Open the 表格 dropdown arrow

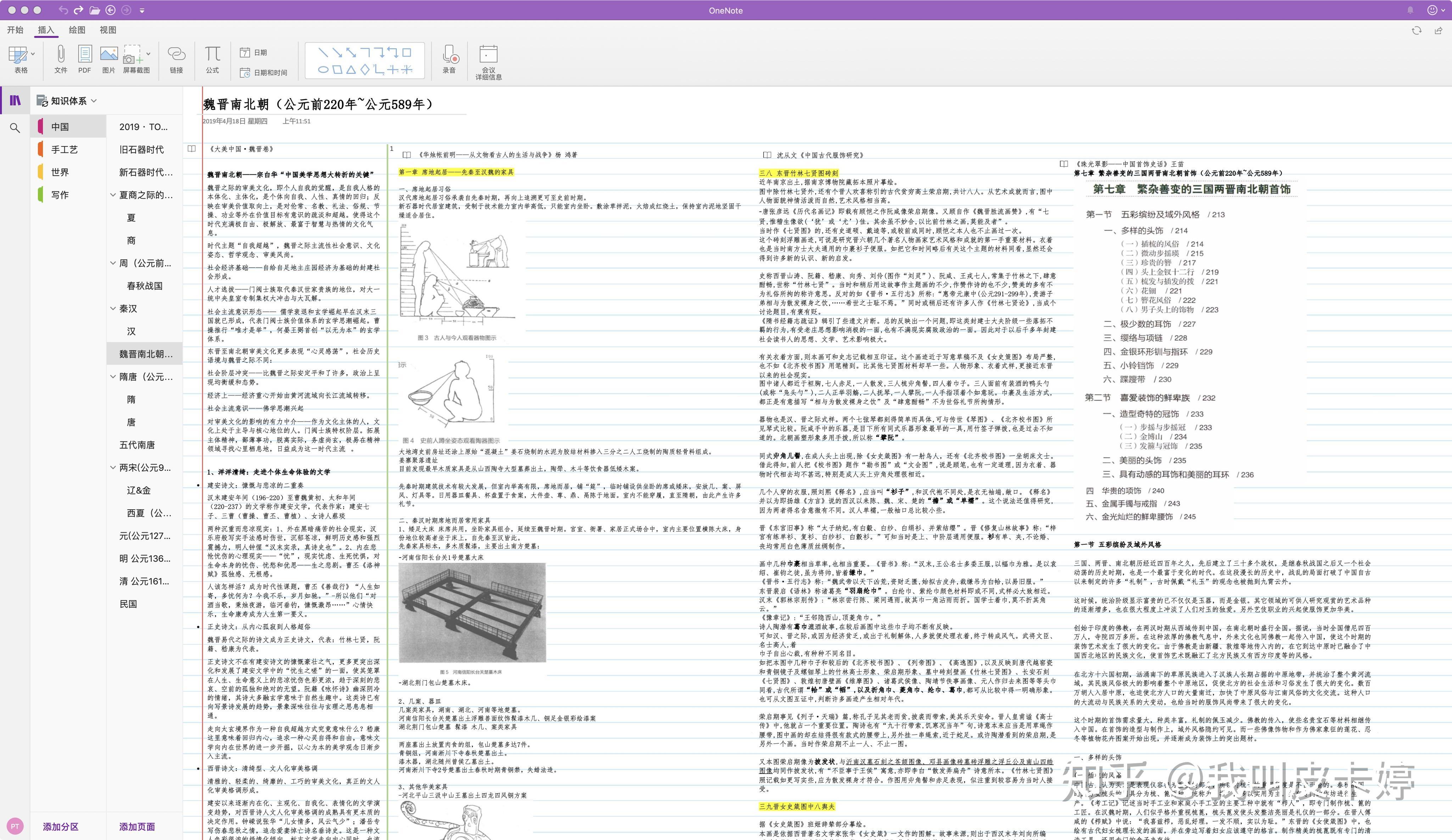pyautogui.click(x=32, y=54)
